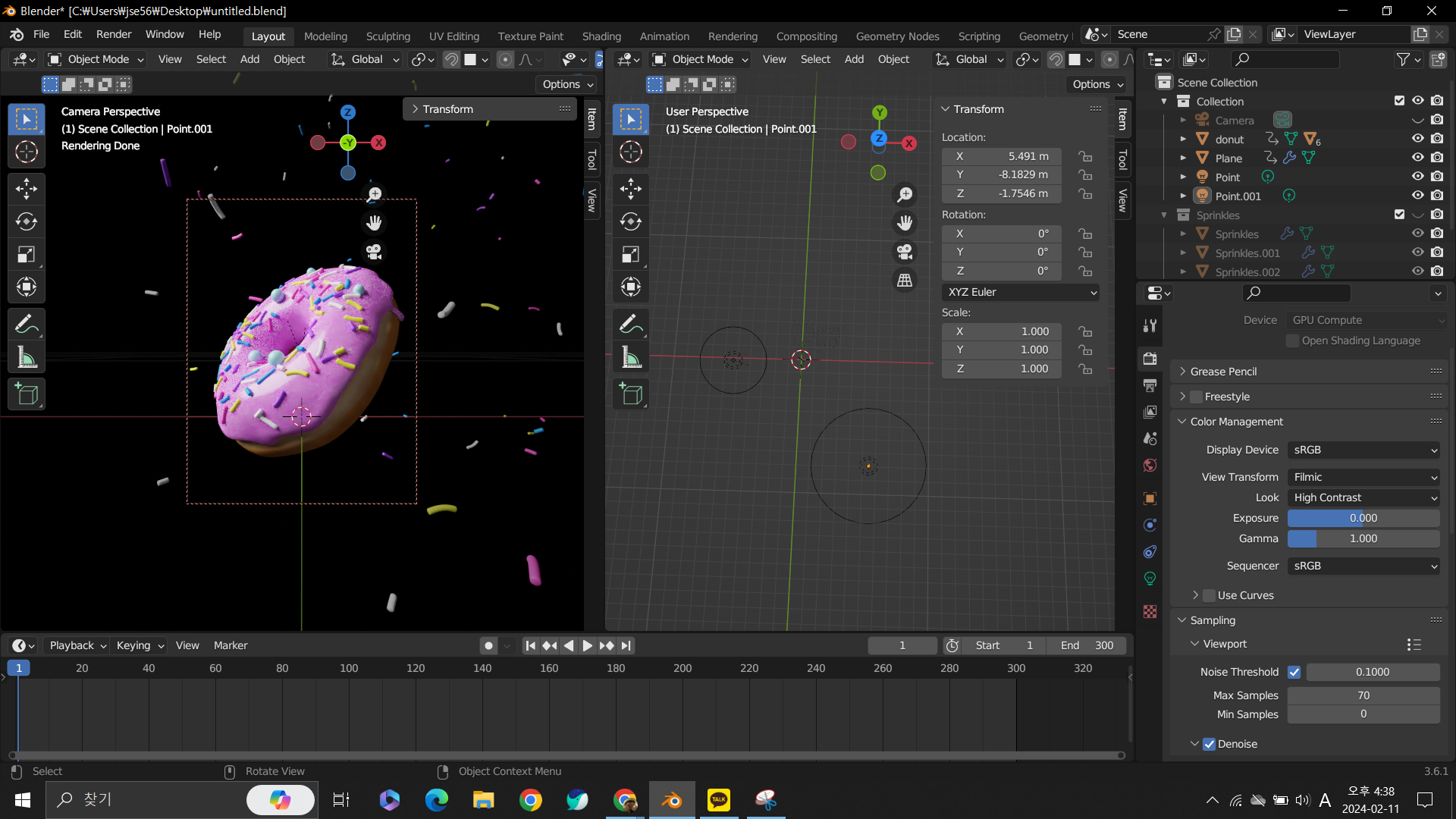This screenshot has width=1456, height=819.
Task: Open Google Chrome from the taskbar
Action: tap(531, 800)
